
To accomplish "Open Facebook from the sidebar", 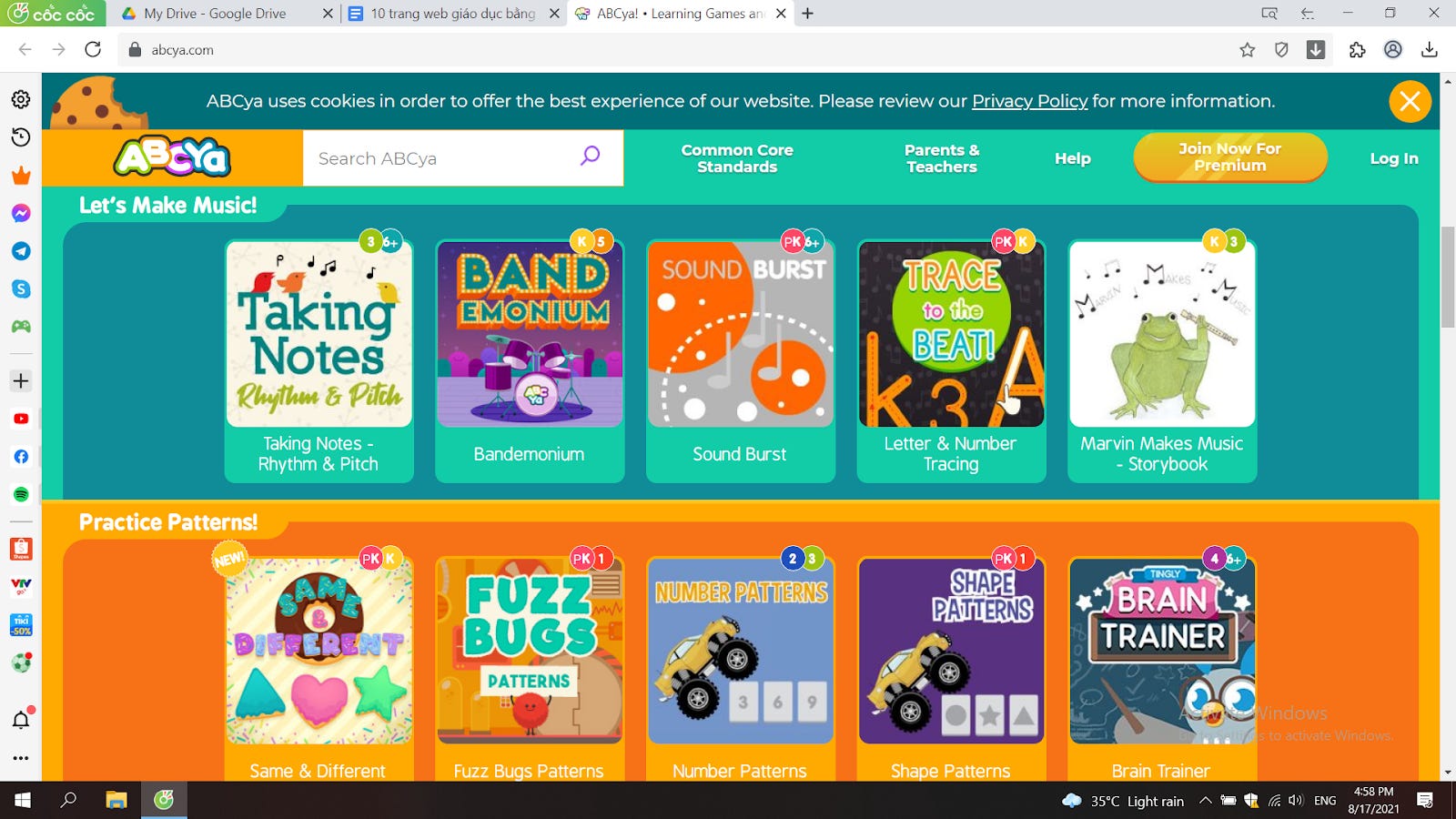I will point(21,457).
